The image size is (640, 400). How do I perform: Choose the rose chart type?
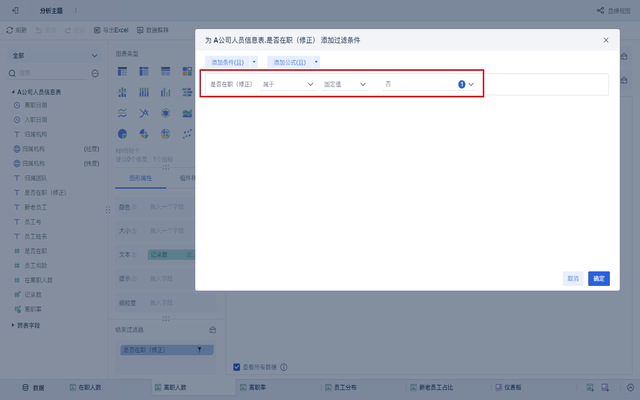click(x=144, y=134)
